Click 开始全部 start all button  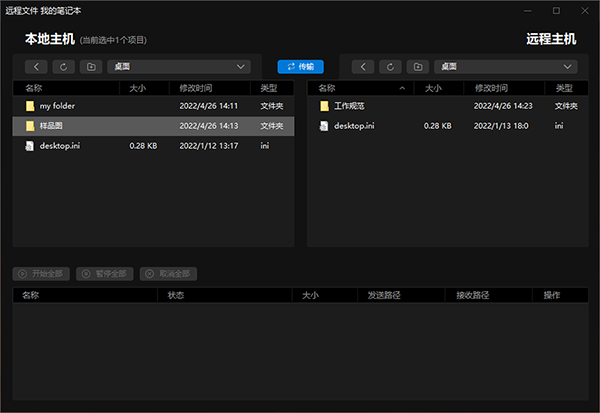[41, 274]
